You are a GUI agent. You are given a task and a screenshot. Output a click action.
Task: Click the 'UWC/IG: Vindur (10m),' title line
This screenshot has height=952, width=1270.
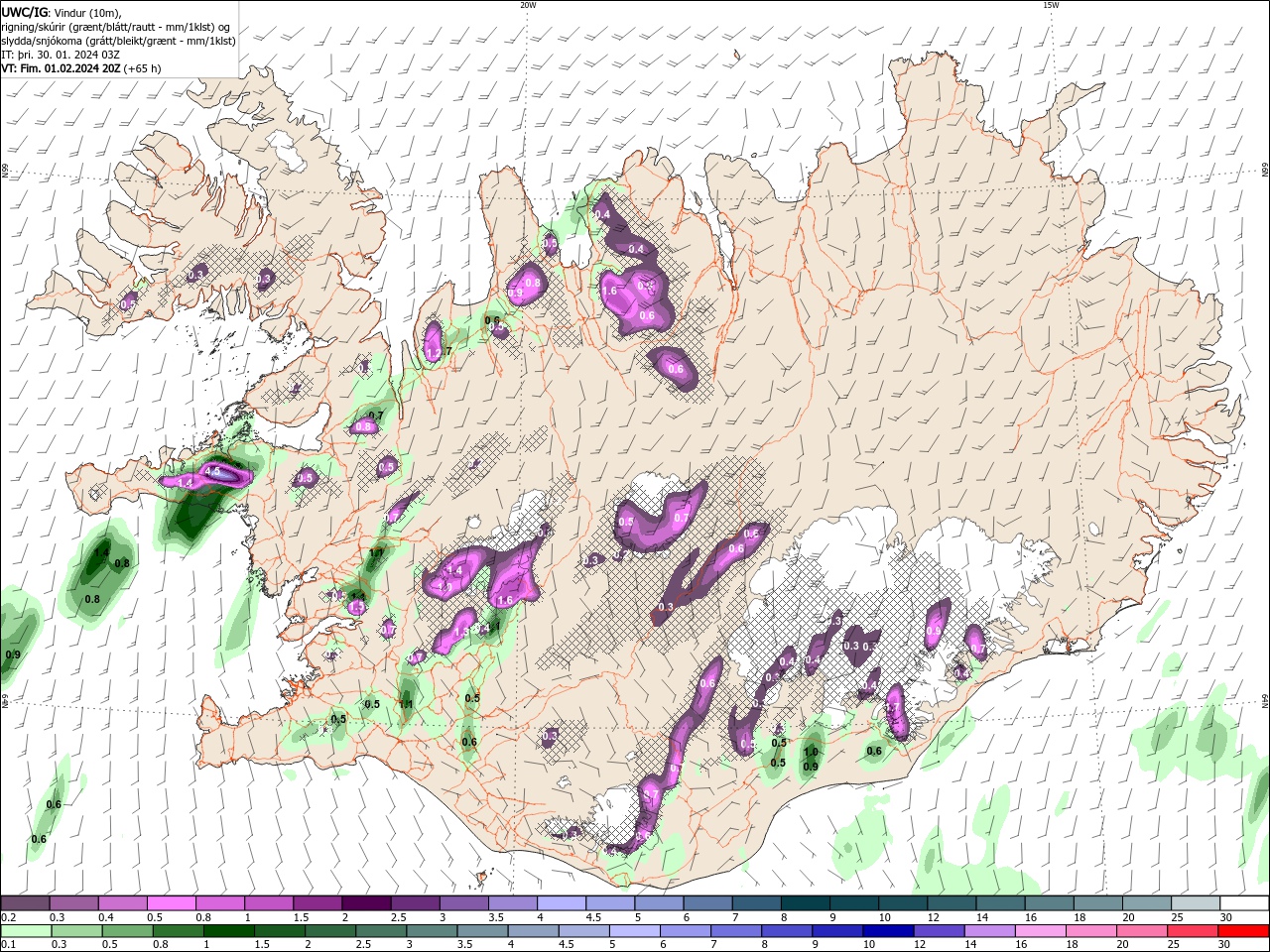[62, 12]
